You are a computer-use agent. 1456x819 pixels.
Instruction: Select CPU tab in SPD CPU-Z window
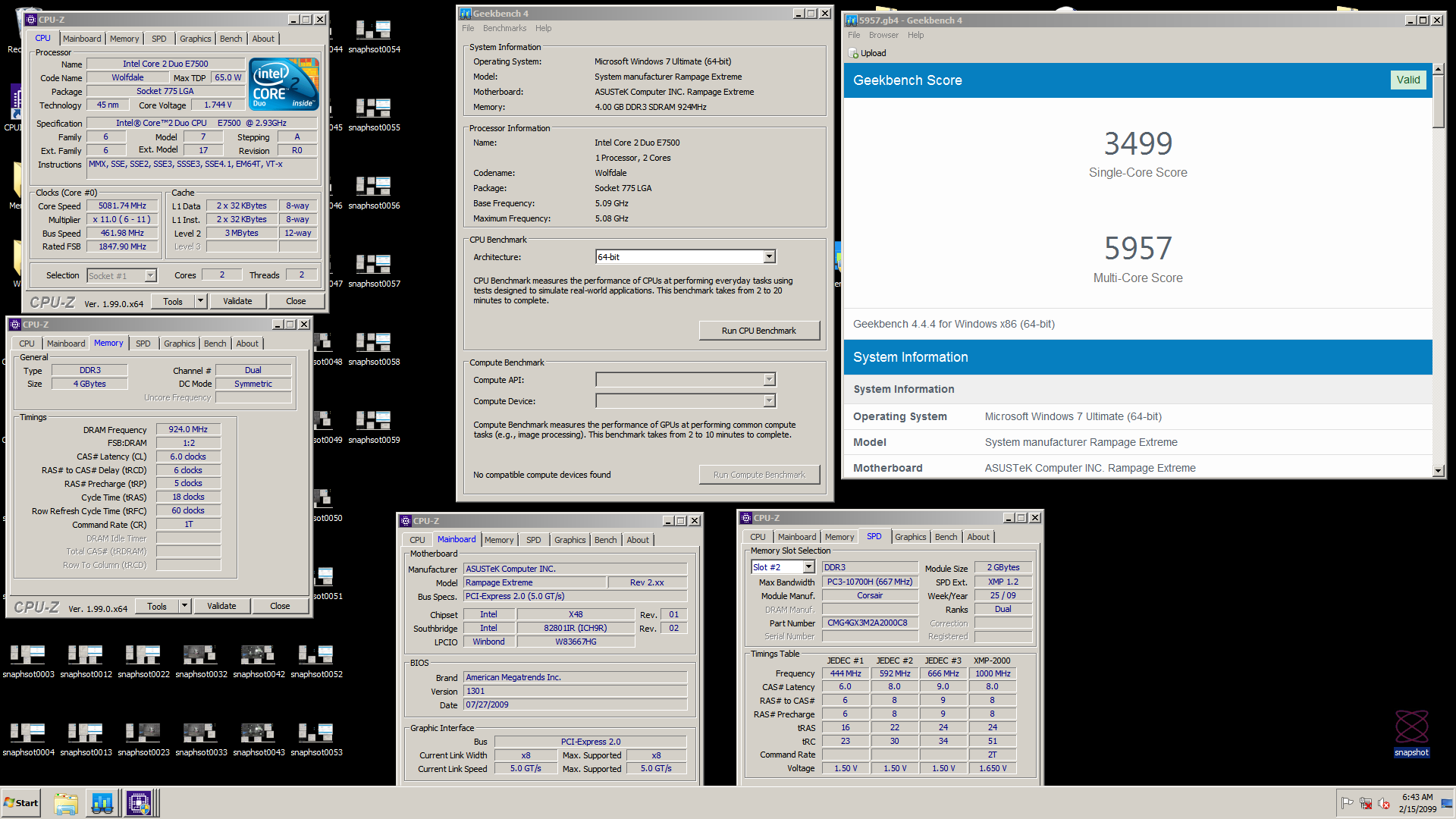pyautogui.click(x=758, y=537)
